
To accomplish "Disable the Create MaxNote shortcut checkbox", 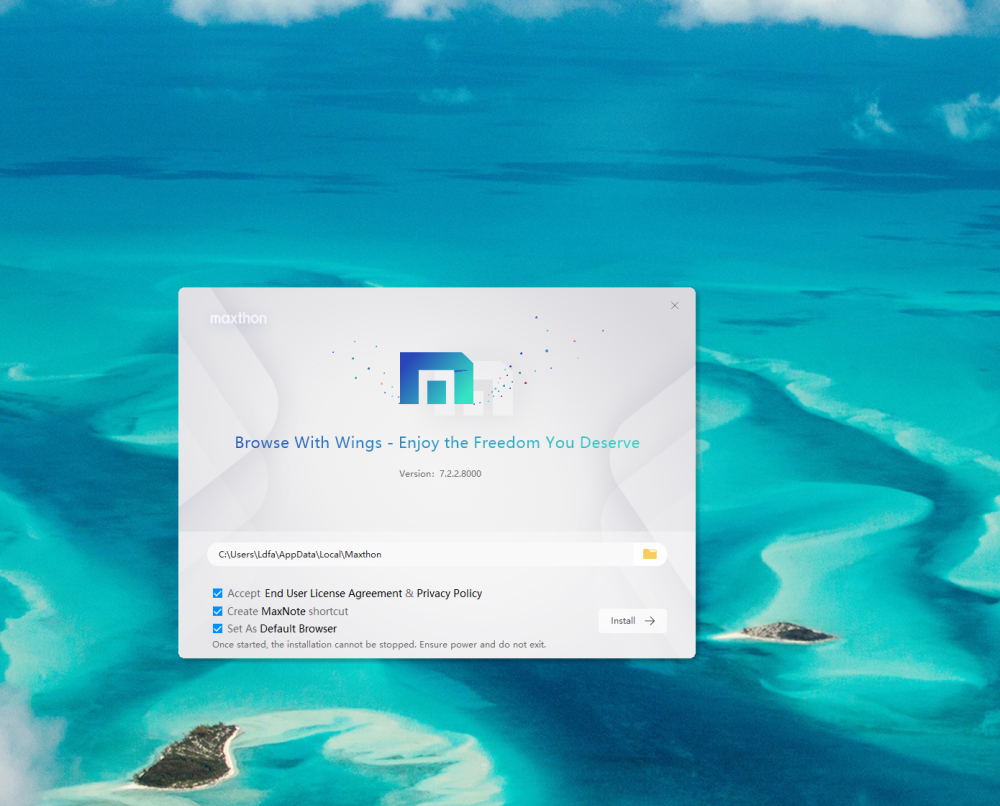I will pyautogui.click(x=218, y=611).
